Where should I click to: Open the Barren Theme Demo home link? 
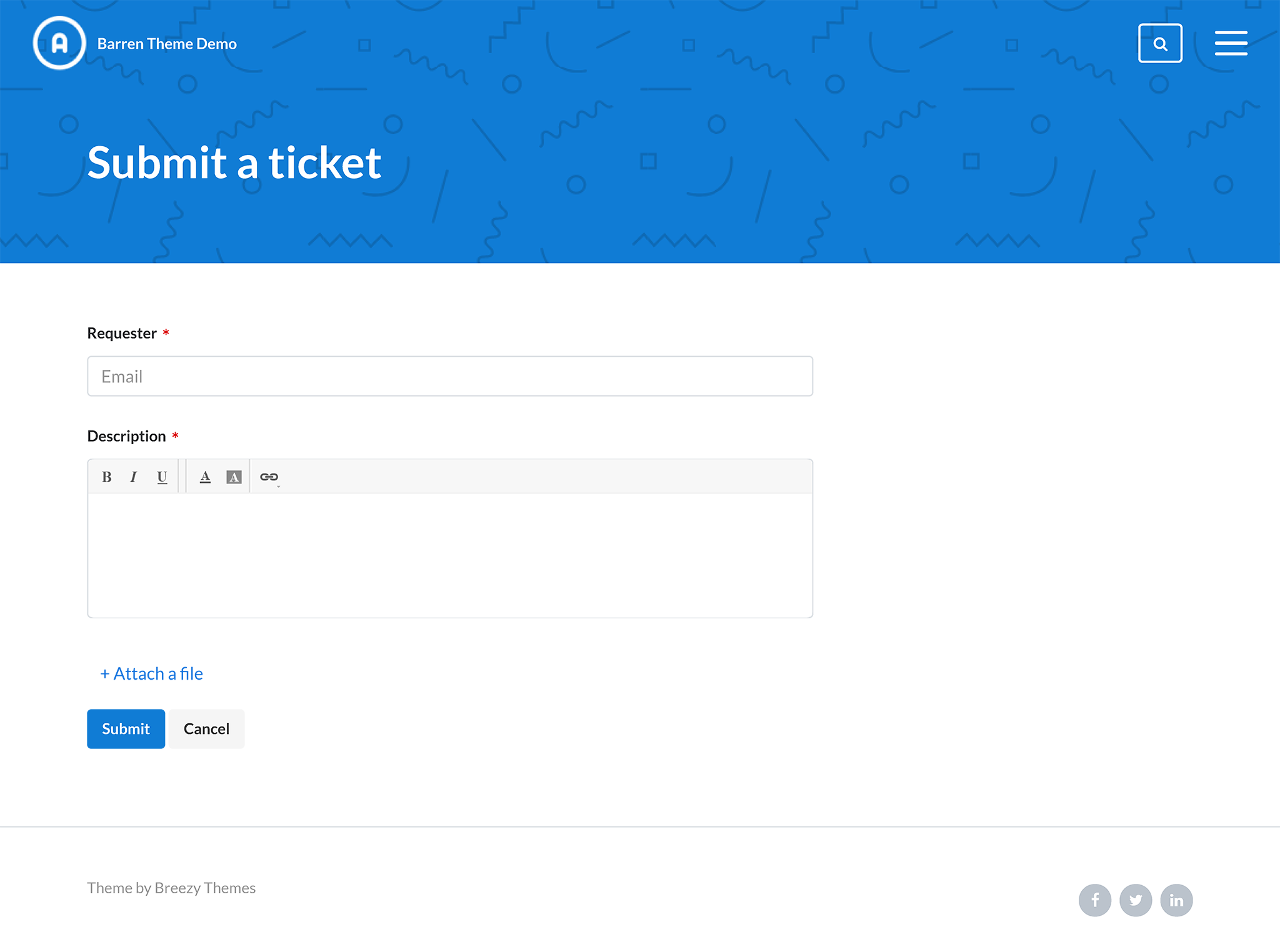click(x=167, y=44)
